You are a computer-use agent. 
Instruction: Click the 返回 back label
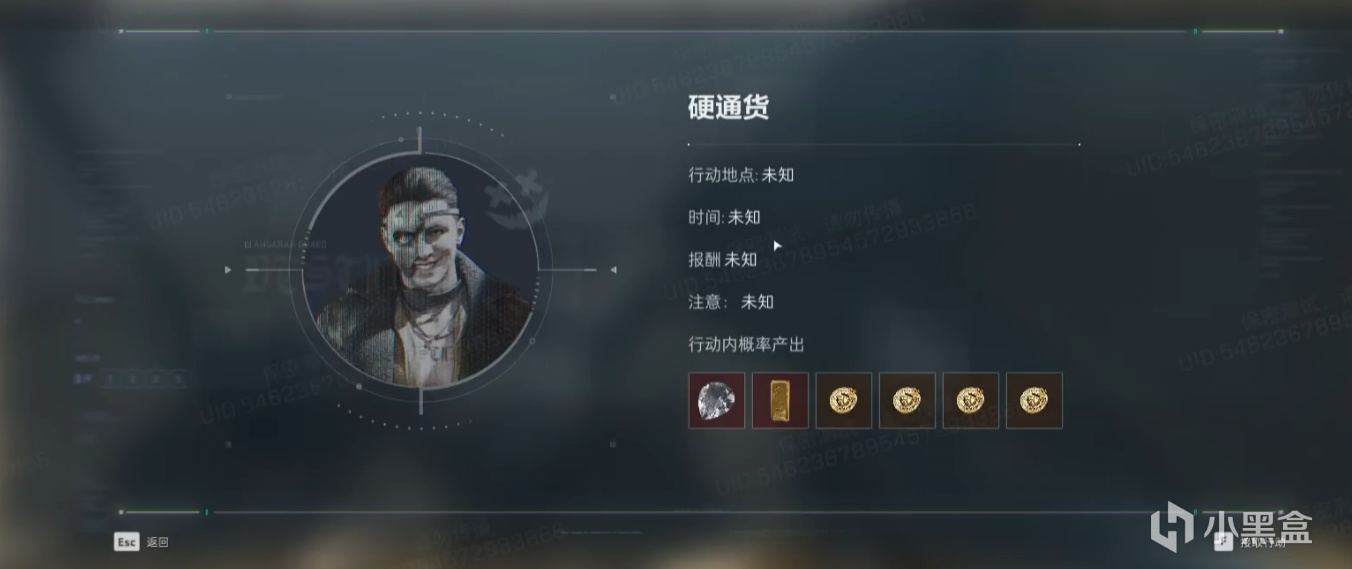[158, 542]
